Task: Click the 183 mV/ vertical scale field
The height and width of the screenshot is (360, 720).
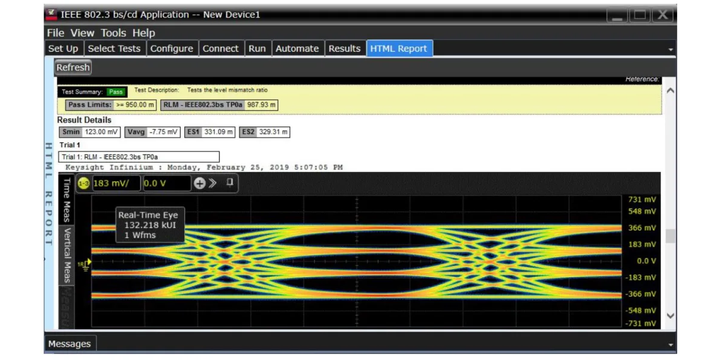Action: (116, 184)
